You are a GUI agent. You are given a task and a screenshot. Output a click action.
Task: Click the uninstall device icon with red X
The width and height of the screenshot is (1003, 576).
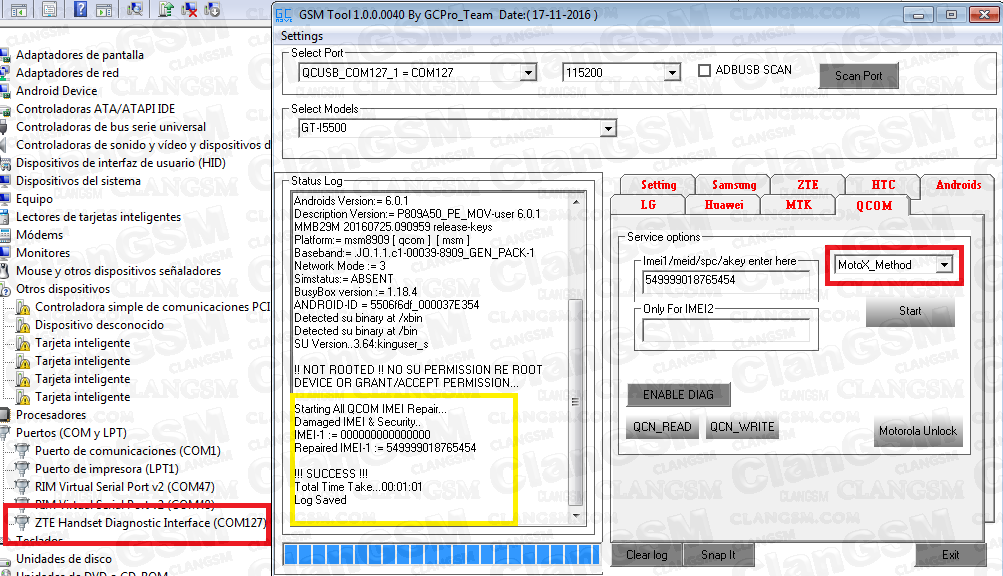[x=189, y=9]
